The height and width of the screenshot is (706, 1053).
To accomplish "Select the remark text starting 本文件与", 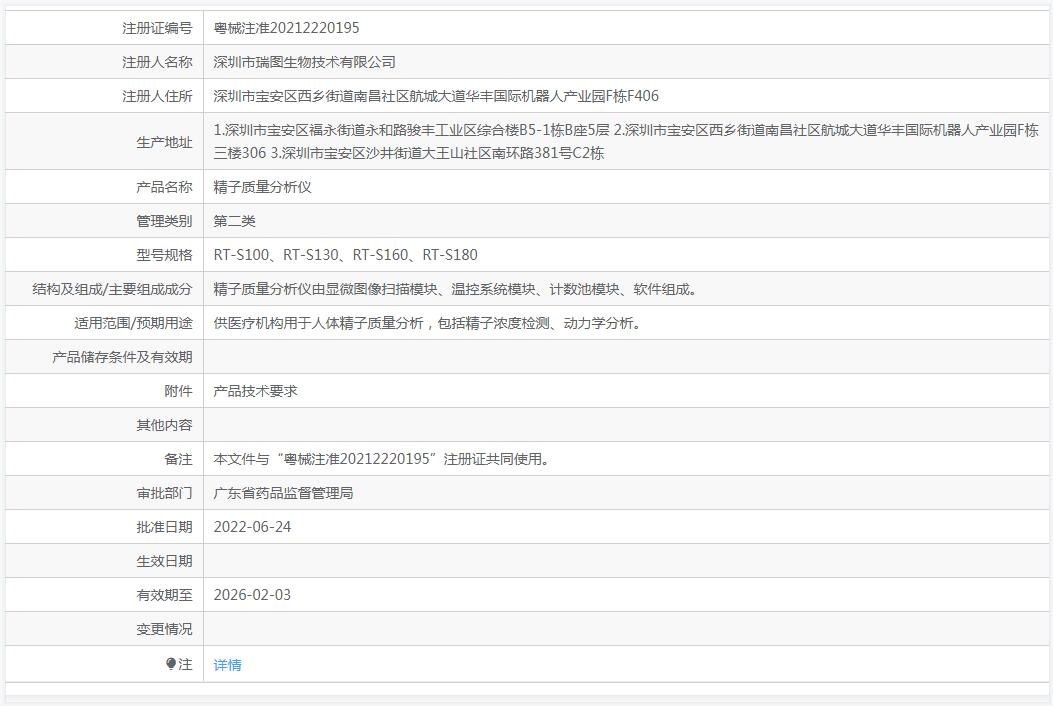I will 383,459.
